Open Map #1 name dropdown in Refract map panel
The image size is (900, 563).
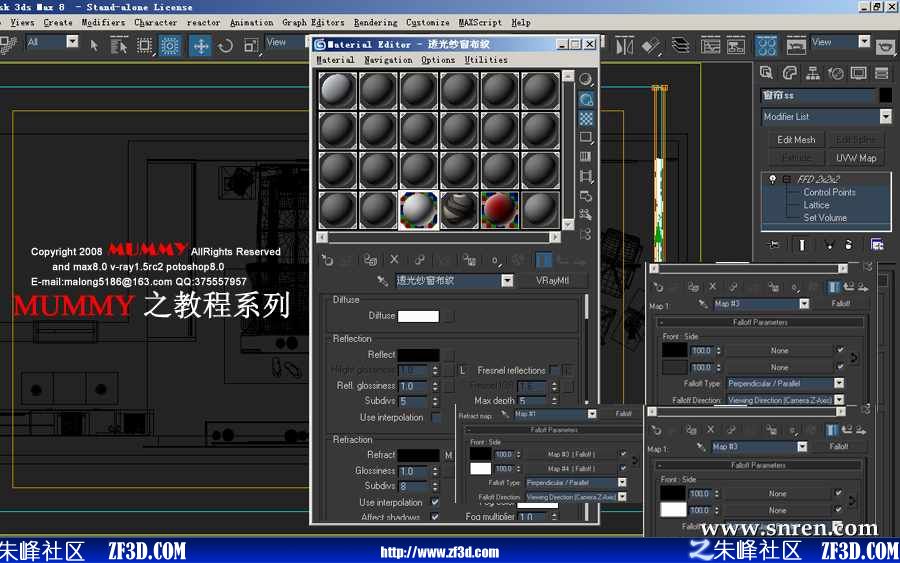(x=592, y=414)
